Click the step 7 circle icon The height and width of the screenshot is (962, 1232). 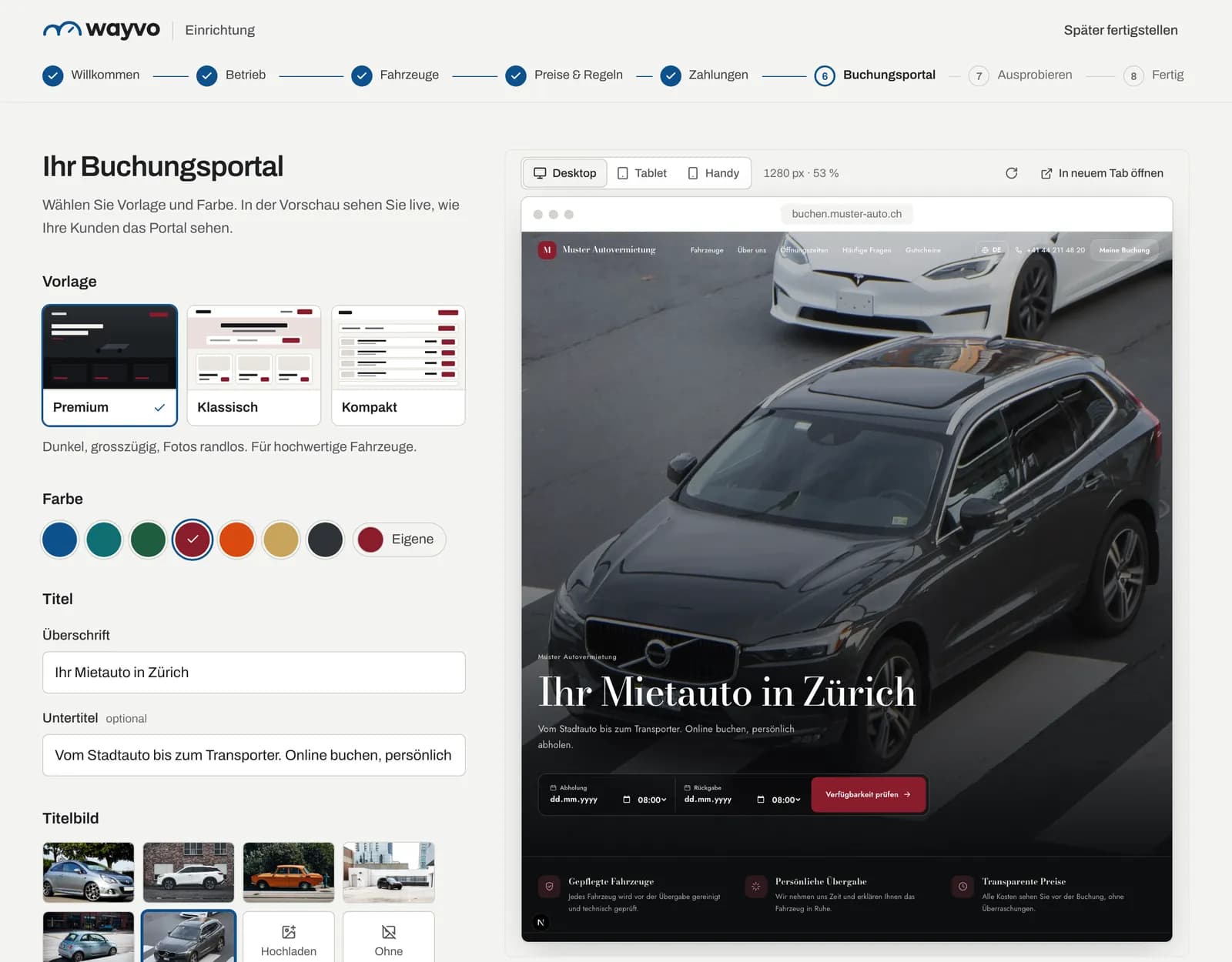[979, 75]
